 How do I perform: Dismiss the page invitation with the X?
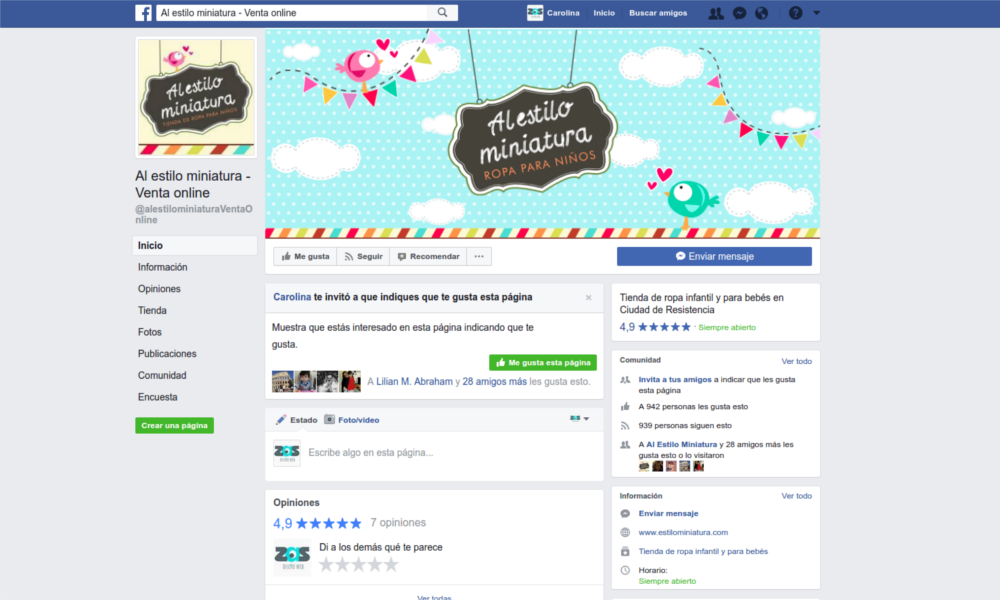click(x=588, y=298)
